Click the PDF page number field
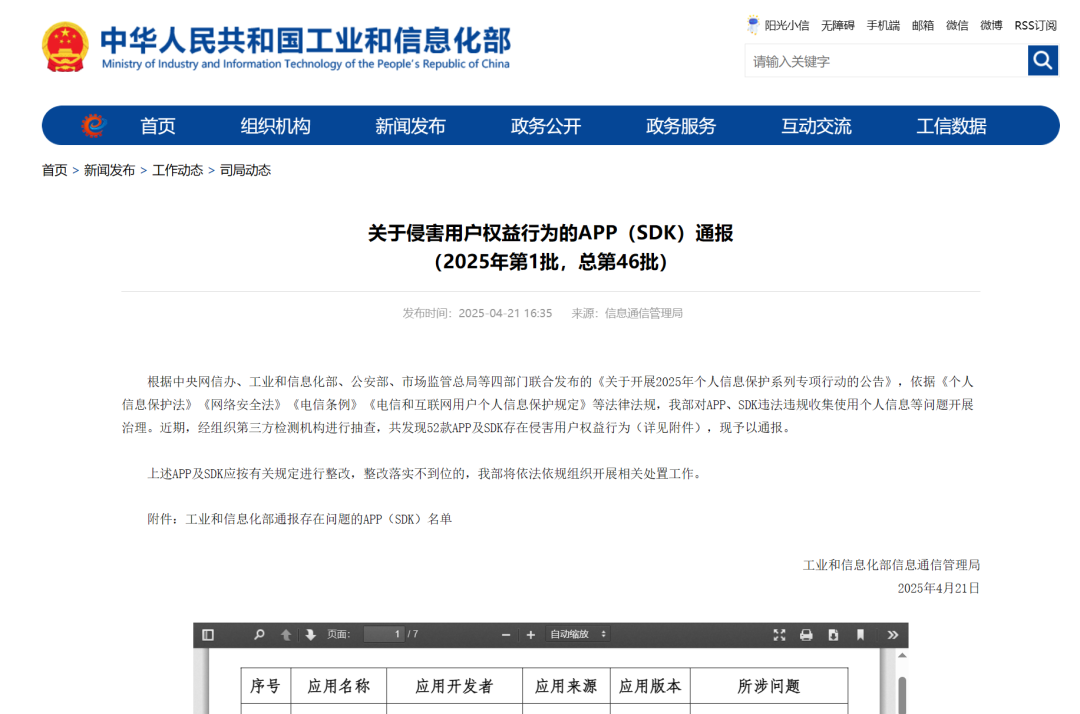Viewport: 1080px width, 714px height. pyautogui.click(x=384, y=634)
